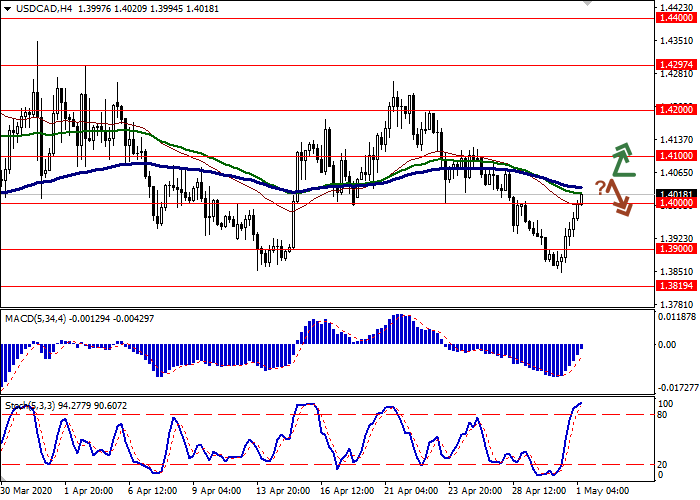Click the Stoch(5,3,3) indicator label
Image resolution: width=700 pixels, height=500 pixels.
click(x=32, y=405)
